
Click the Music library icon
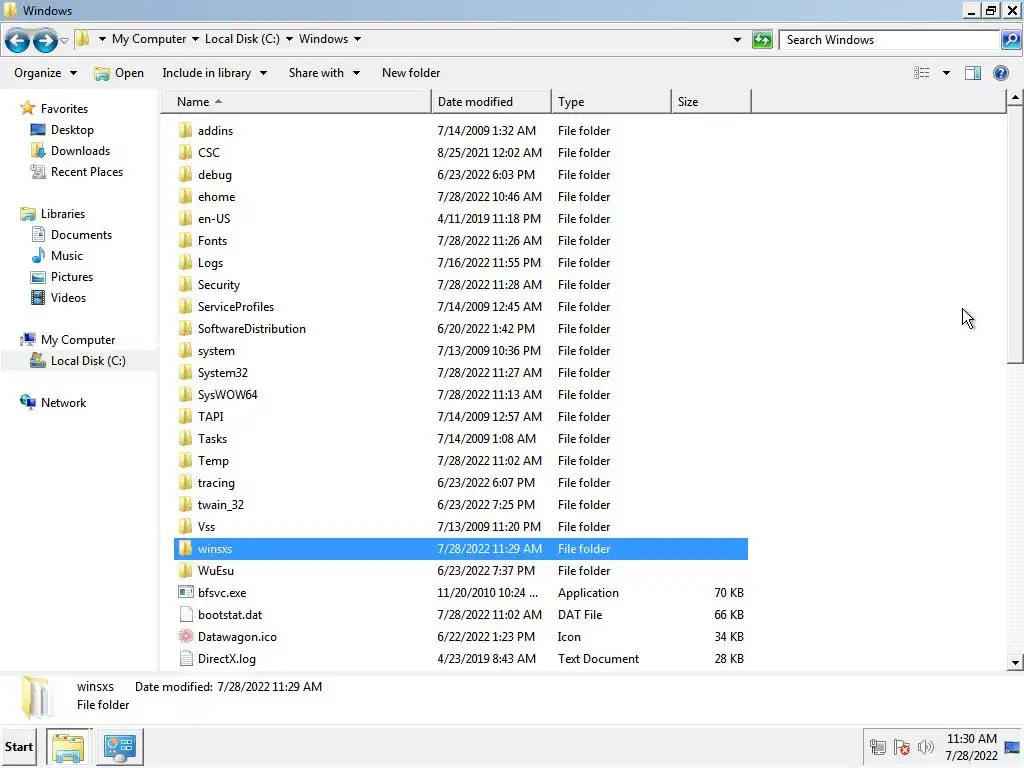(38, 256)
